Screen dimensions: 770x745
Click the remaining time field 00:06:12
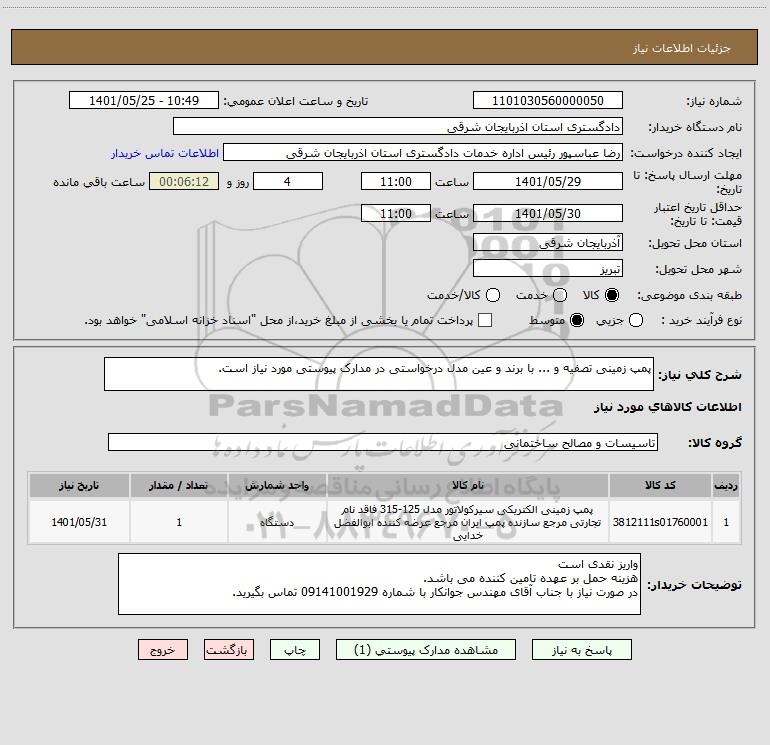click(x=184, y=181)
